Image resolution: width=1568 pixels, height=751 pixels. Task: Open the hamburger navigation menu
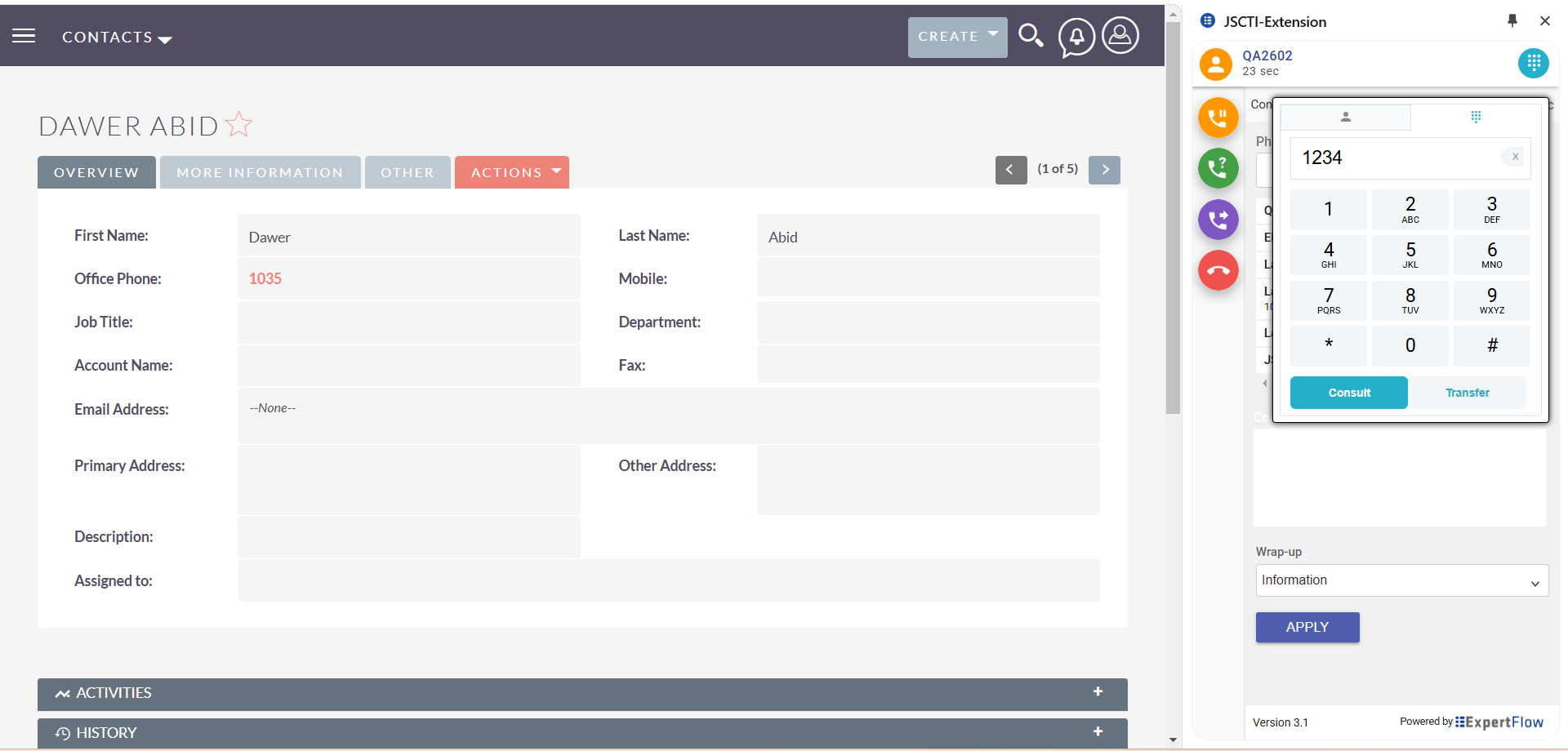click(24, 34)
